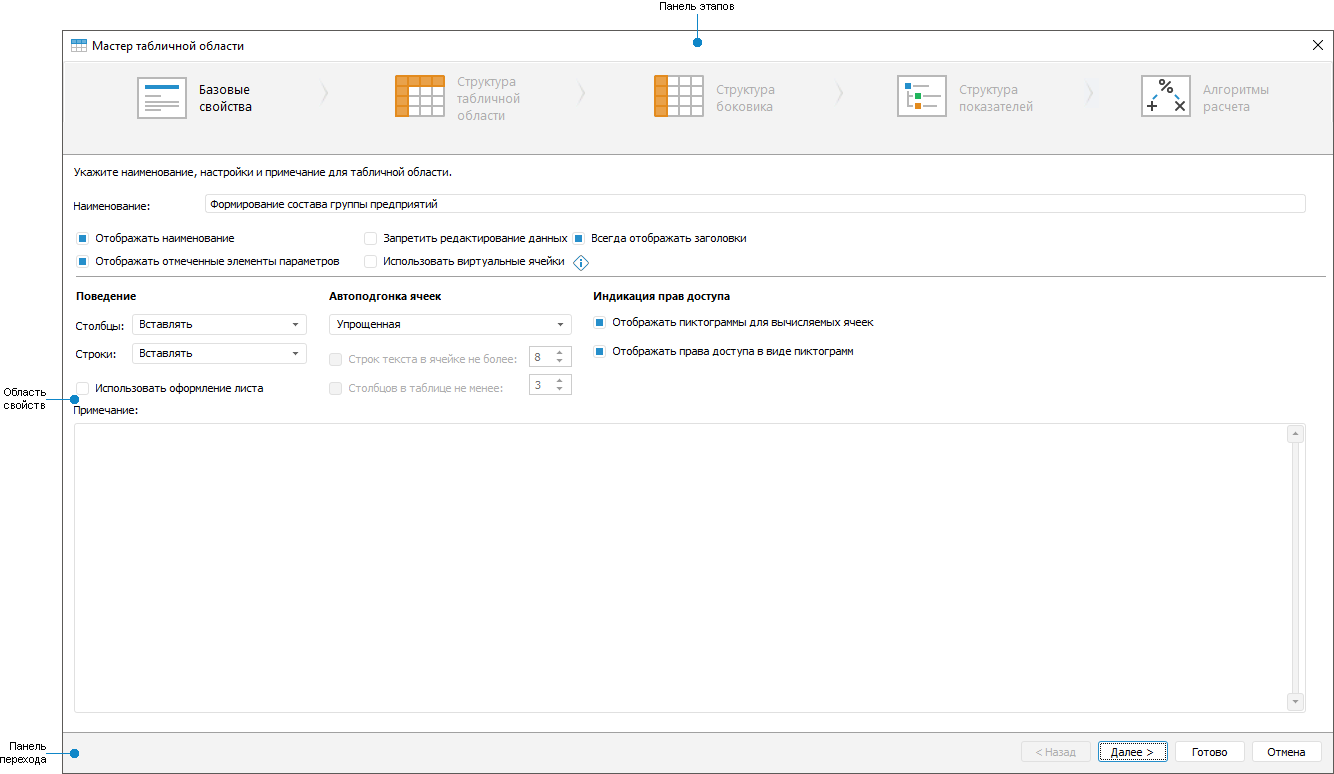The image size is (1334, 774).
Task: Enable Использовать оформление листа checkbox
Action: [x=83, y=388]
